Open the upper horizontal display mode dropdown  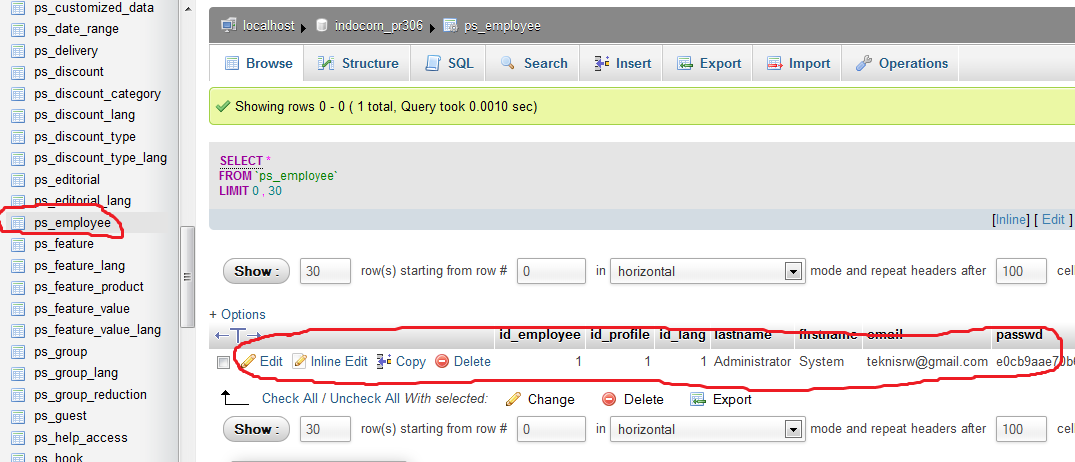pyautogui.click(x=707, y=271)
